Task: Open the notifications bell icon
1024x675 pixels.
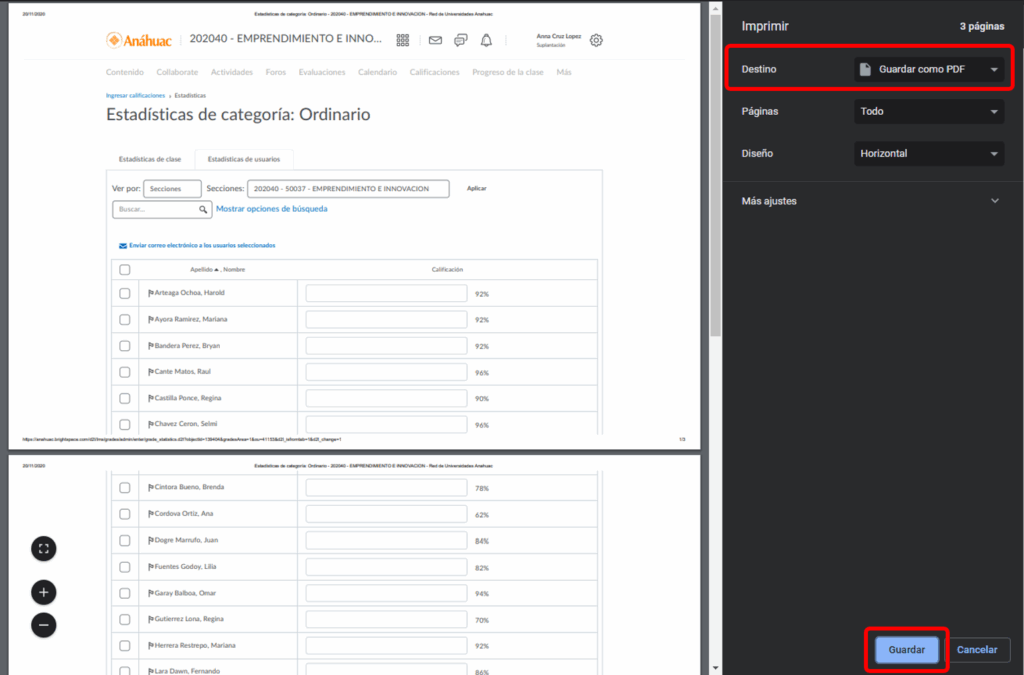Action: pos(486,40)
